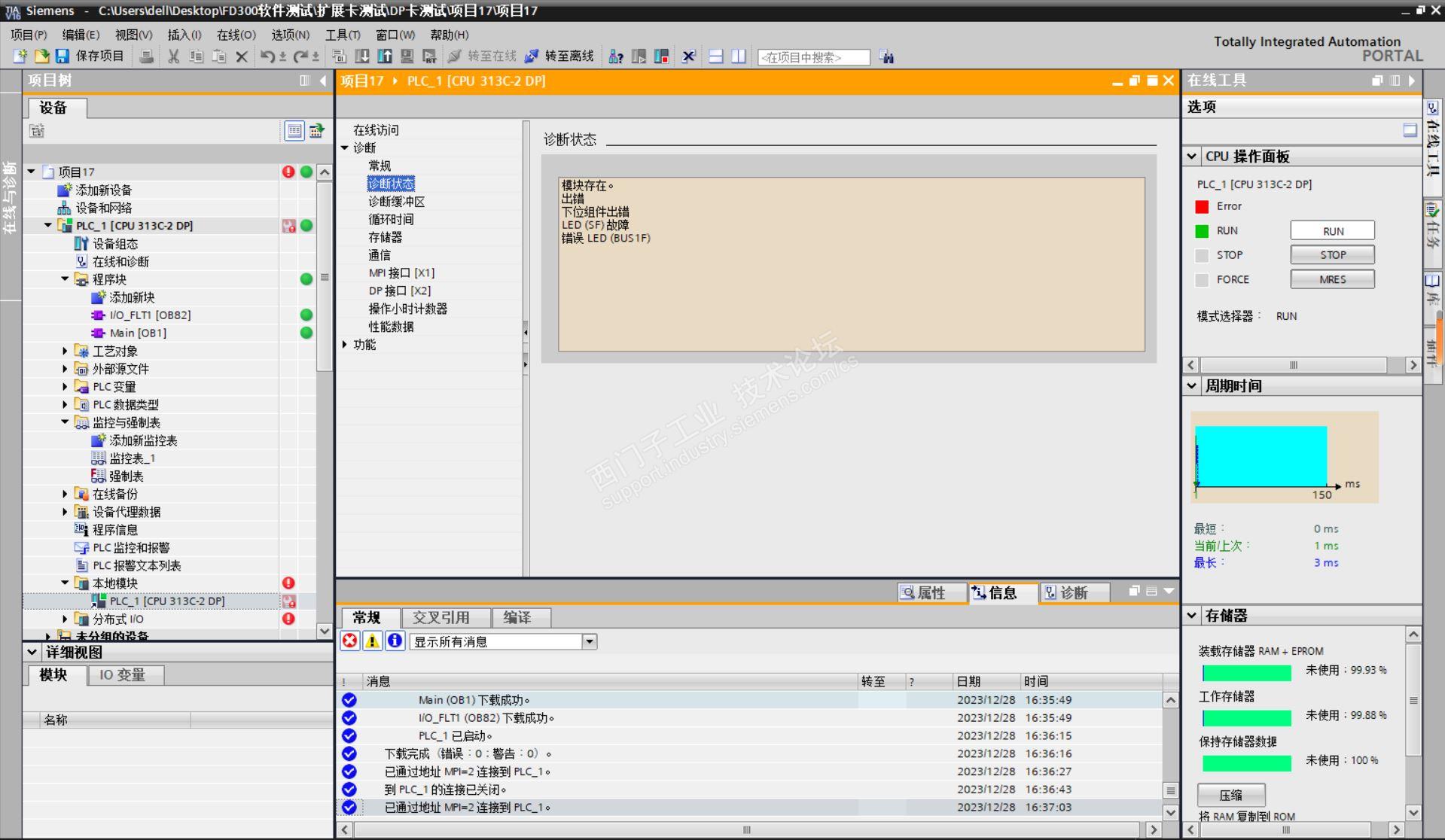Click the 压缩 compress button
The image size is (1445, 840).
(x=1231, y=795)
